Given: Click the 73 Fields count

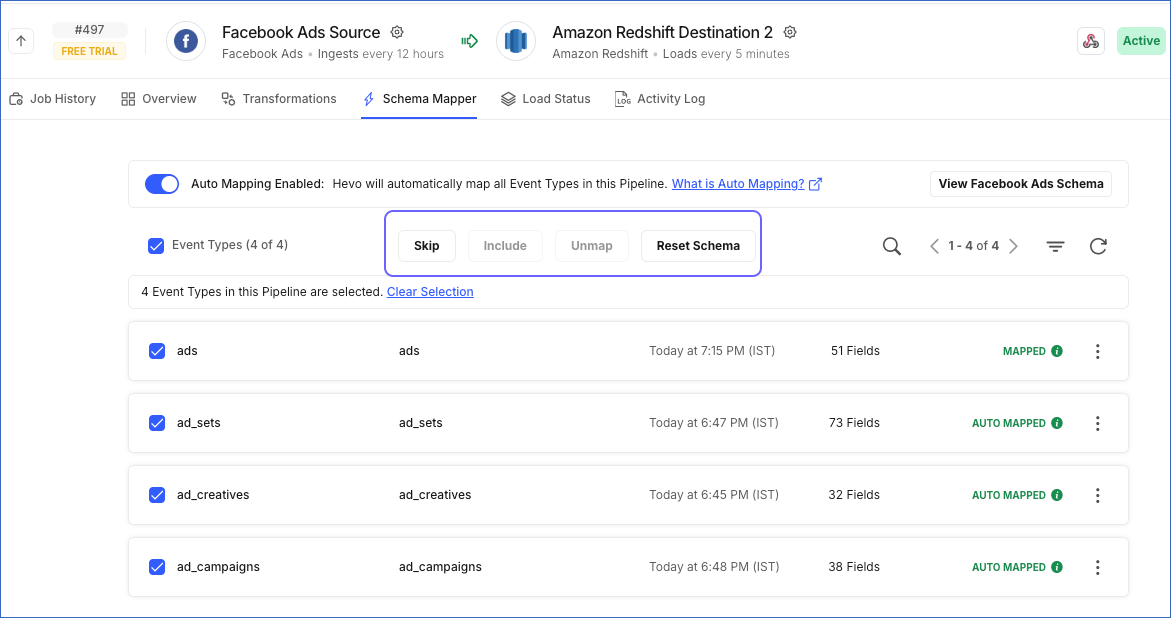Looking at the screenshot, I should pyautogui.click(x=854, y=422).
